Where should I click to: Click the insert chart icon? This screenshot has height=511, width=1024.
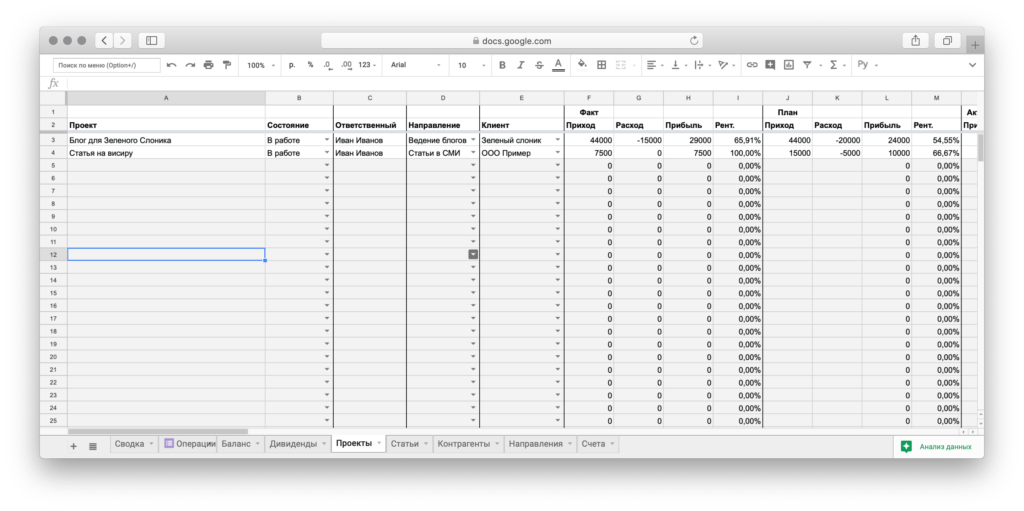click(x=790, y=65)
